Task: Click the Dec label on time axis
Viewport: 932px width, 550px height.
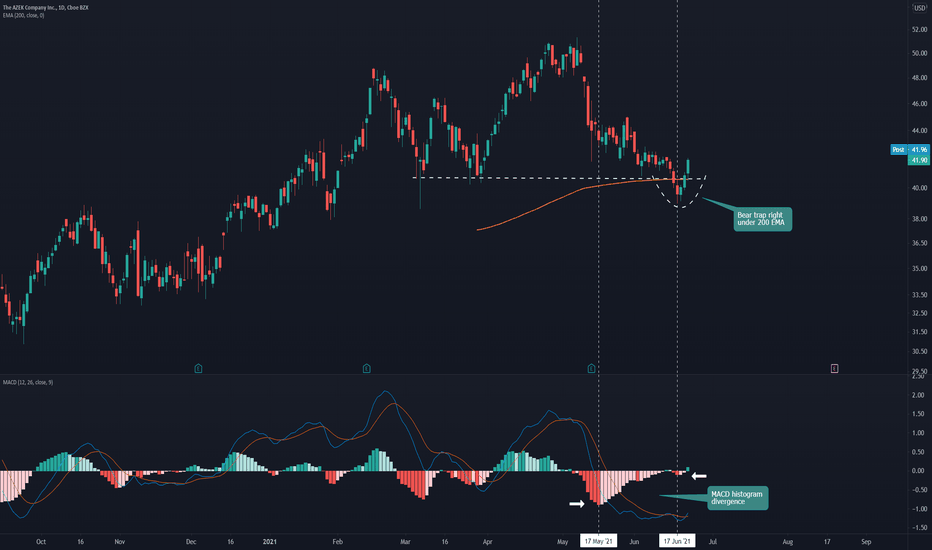Action: tap(191, 542)
